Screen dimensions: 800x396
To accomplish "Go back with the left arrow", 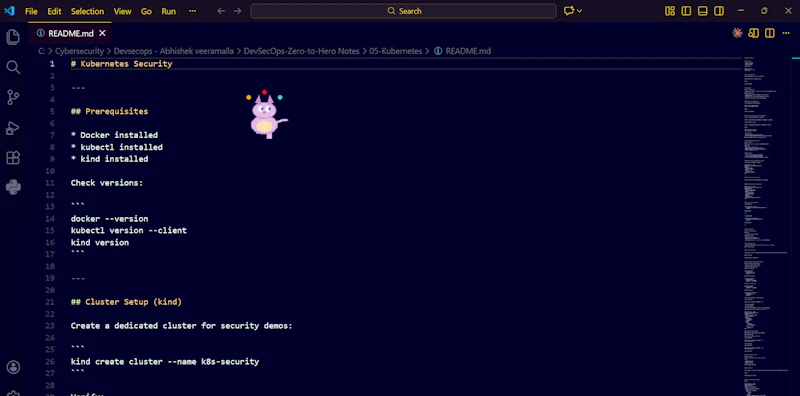I will coord(221,11).
